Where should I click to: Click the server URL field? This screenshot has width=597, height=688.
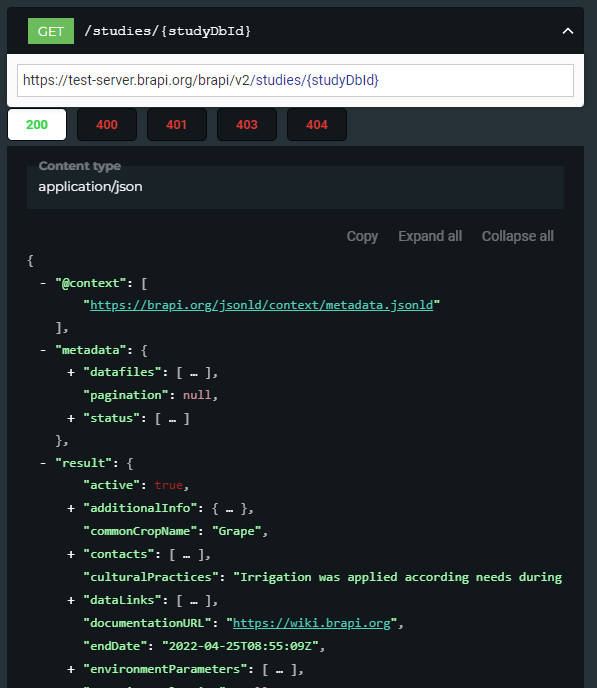(295, 80)
